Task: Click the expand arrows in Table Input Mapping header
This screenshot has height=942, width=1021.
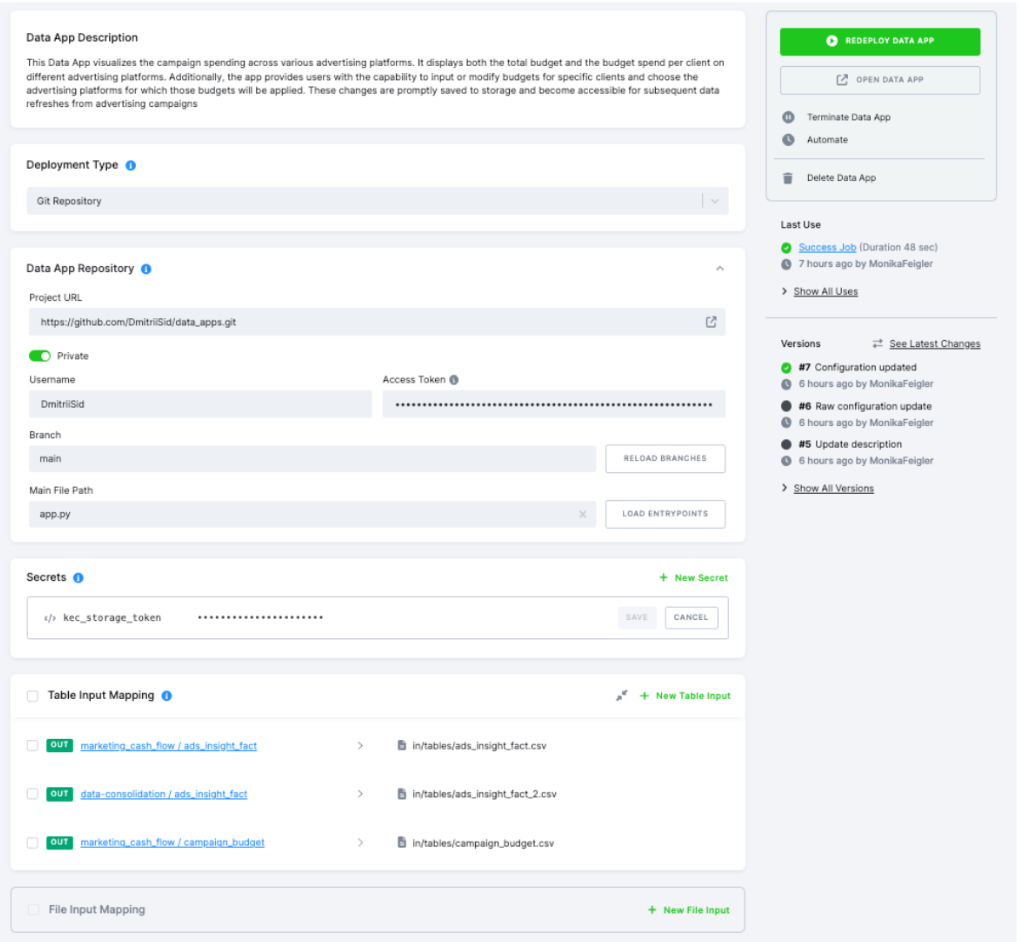Action: tap(621, 695)
